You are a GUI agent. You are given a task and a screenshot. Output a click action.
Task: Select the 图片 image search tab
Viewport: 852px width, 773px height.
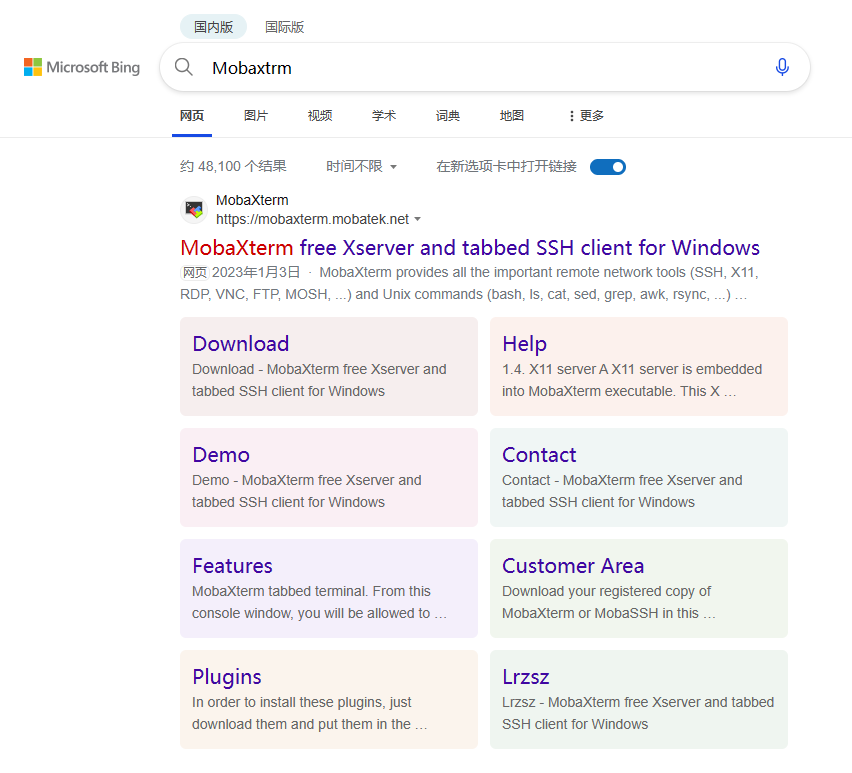pos(256,115)
